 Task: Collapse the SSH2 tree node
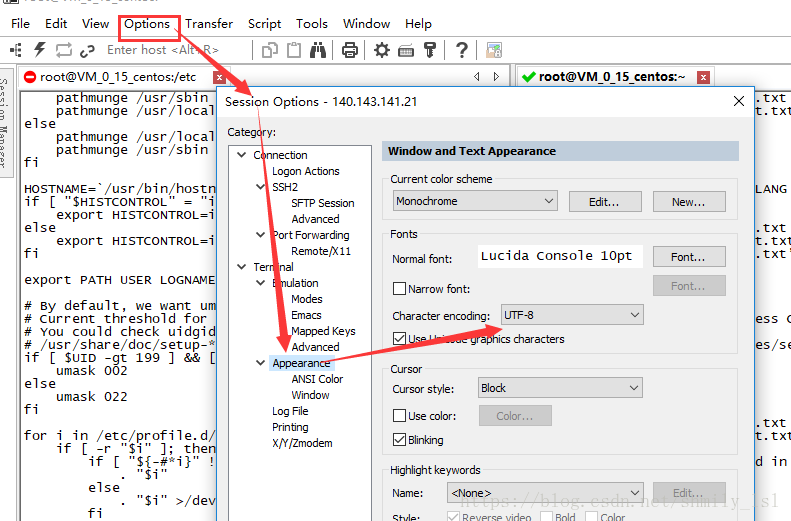260,187
